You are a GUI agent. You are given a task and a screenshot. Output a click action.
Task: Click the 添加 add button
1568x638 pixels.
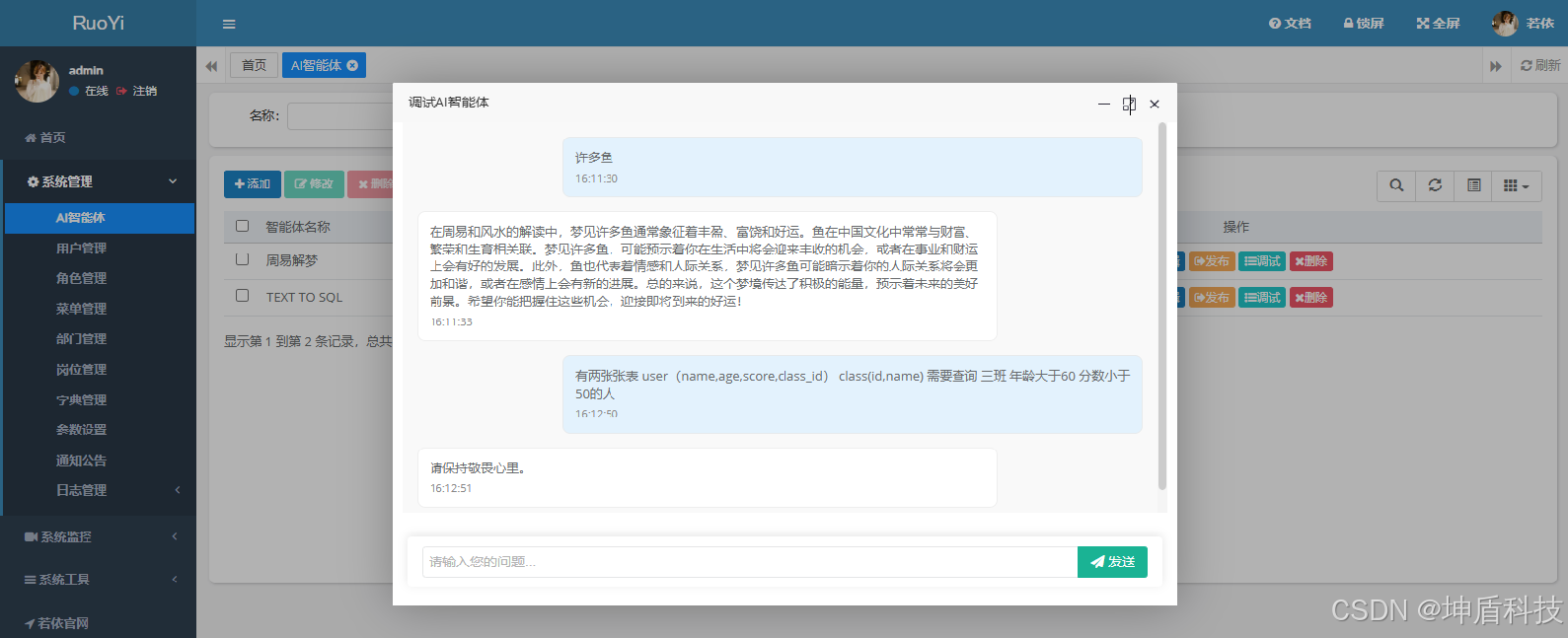pyautogui.click(x=253, y=184)
